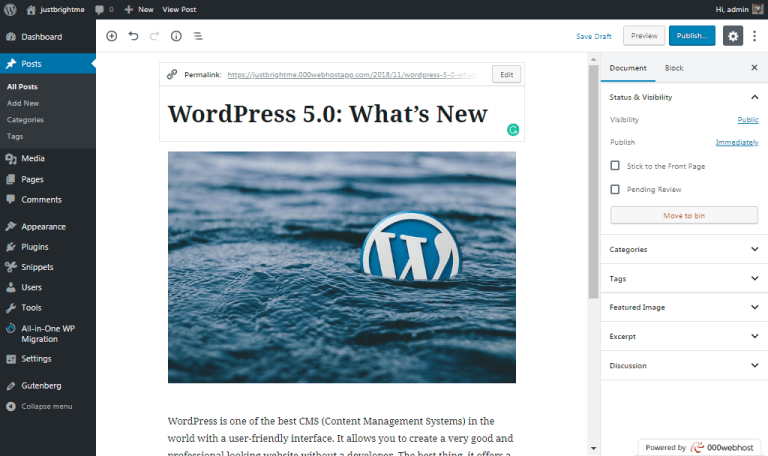Open the Hi, admin account menu
This screenshot has height=456, width=768.
click(739, 9)
